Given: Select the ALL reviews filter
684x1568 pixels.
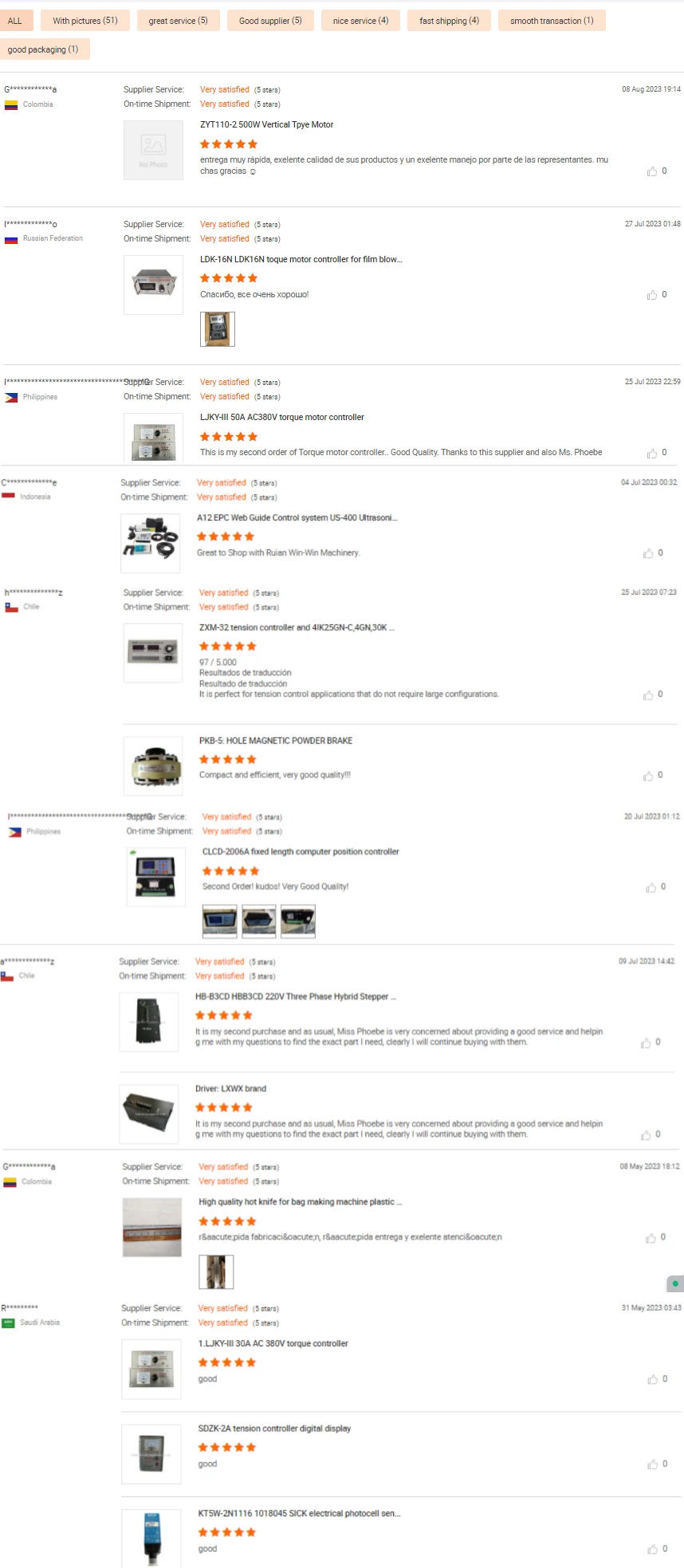Looking at the screenshot, I should pyautogui.click(x=15, y=21).
